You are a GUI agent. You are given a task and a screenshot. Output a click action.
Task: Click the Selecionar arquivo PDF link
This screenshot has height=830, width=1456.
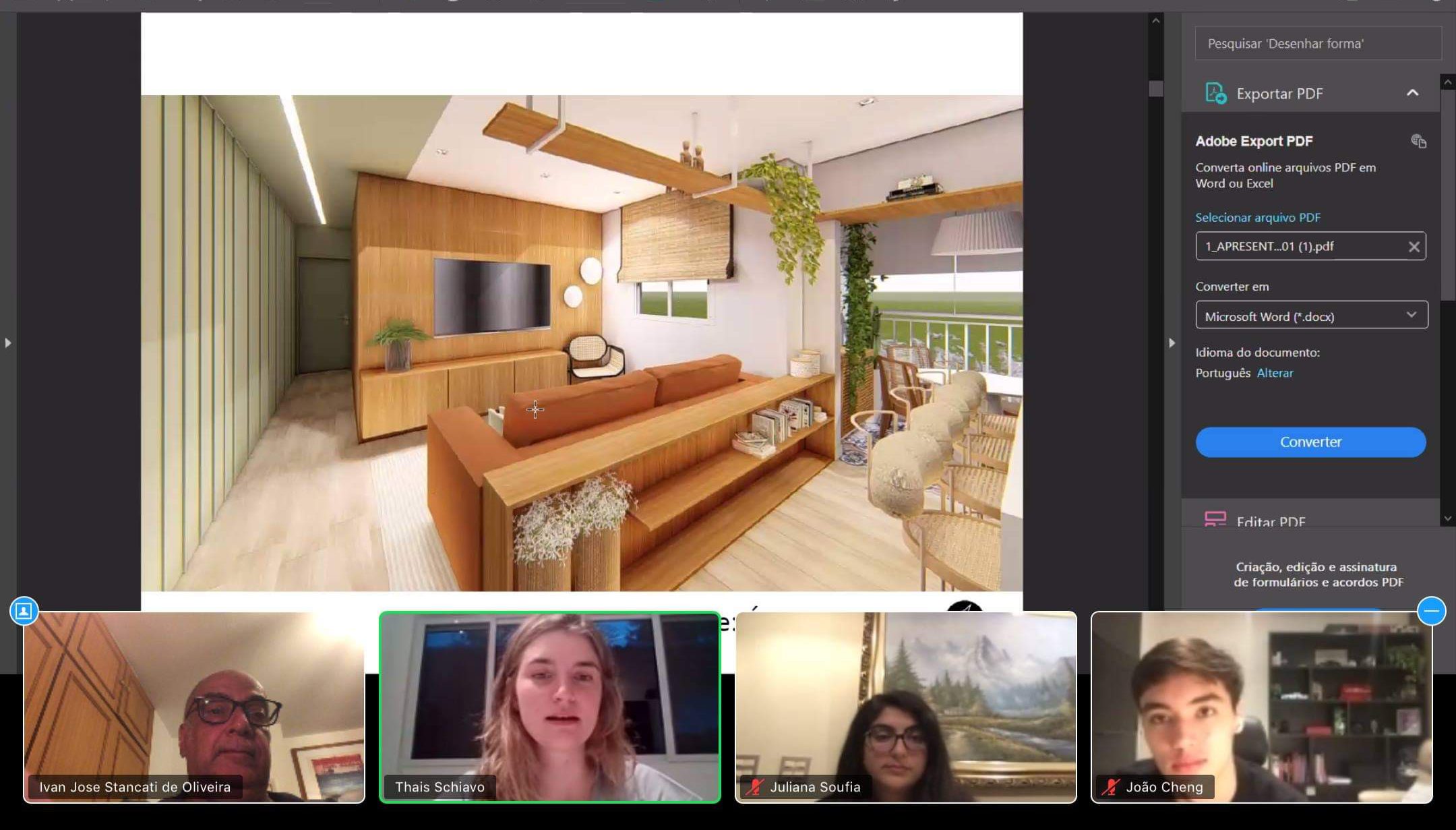click(x=1257, y=218)
